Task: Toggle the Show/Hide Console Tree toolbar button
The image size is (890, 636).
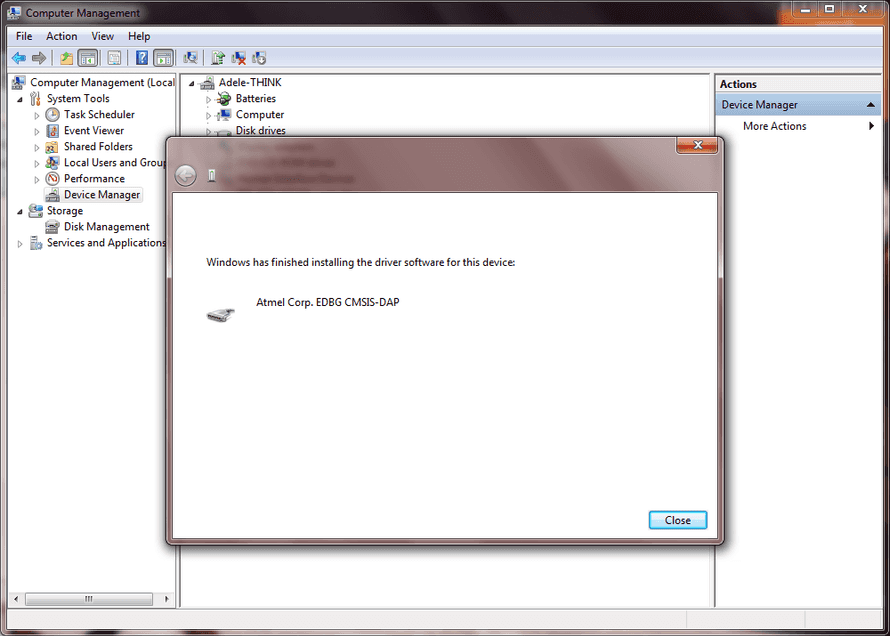Action: coord(87,58)
